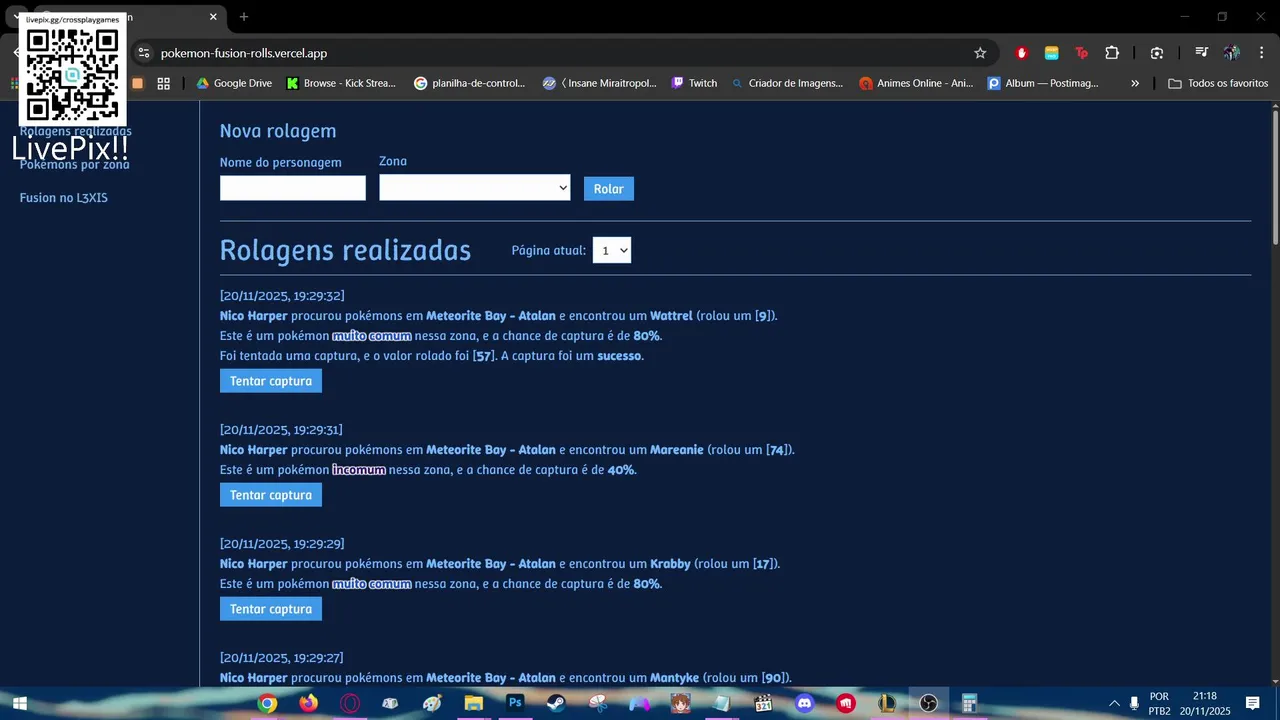Viewport: 1280px width, 720px height.
Task: Open League of Legends taskbar icon
Action: (887, 703)
